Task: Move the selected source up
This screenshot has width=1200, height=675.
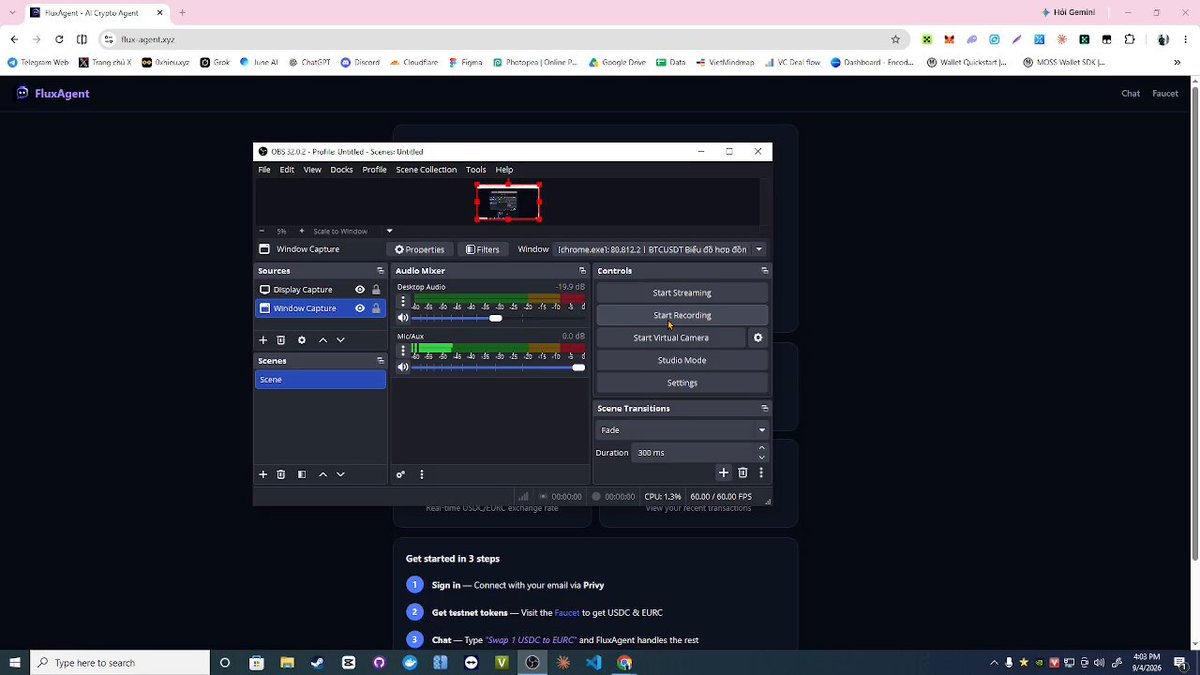Action: 323,340
